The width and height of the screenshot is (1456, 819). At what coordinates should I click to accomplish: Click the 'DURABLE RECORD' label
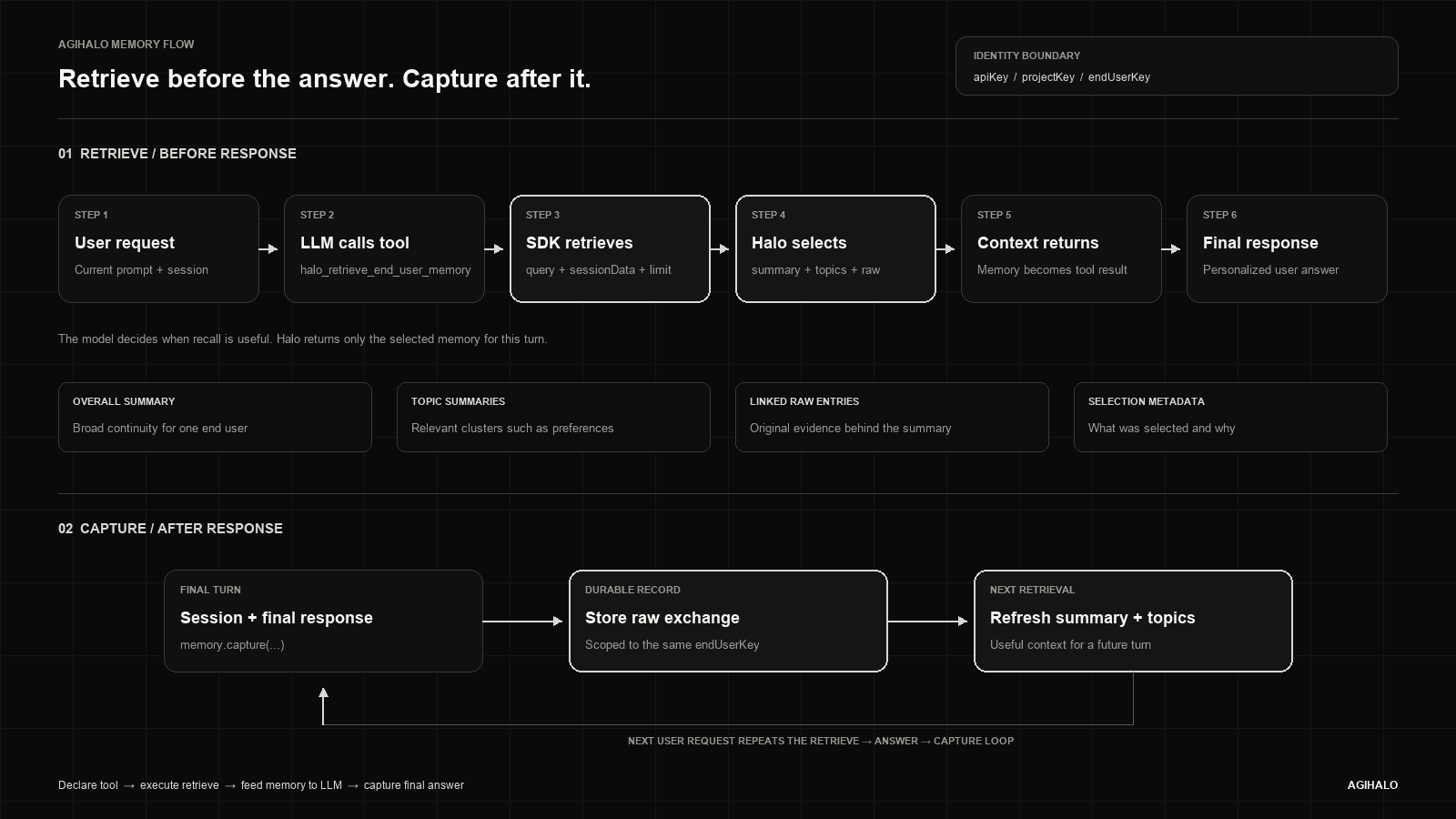632,591
